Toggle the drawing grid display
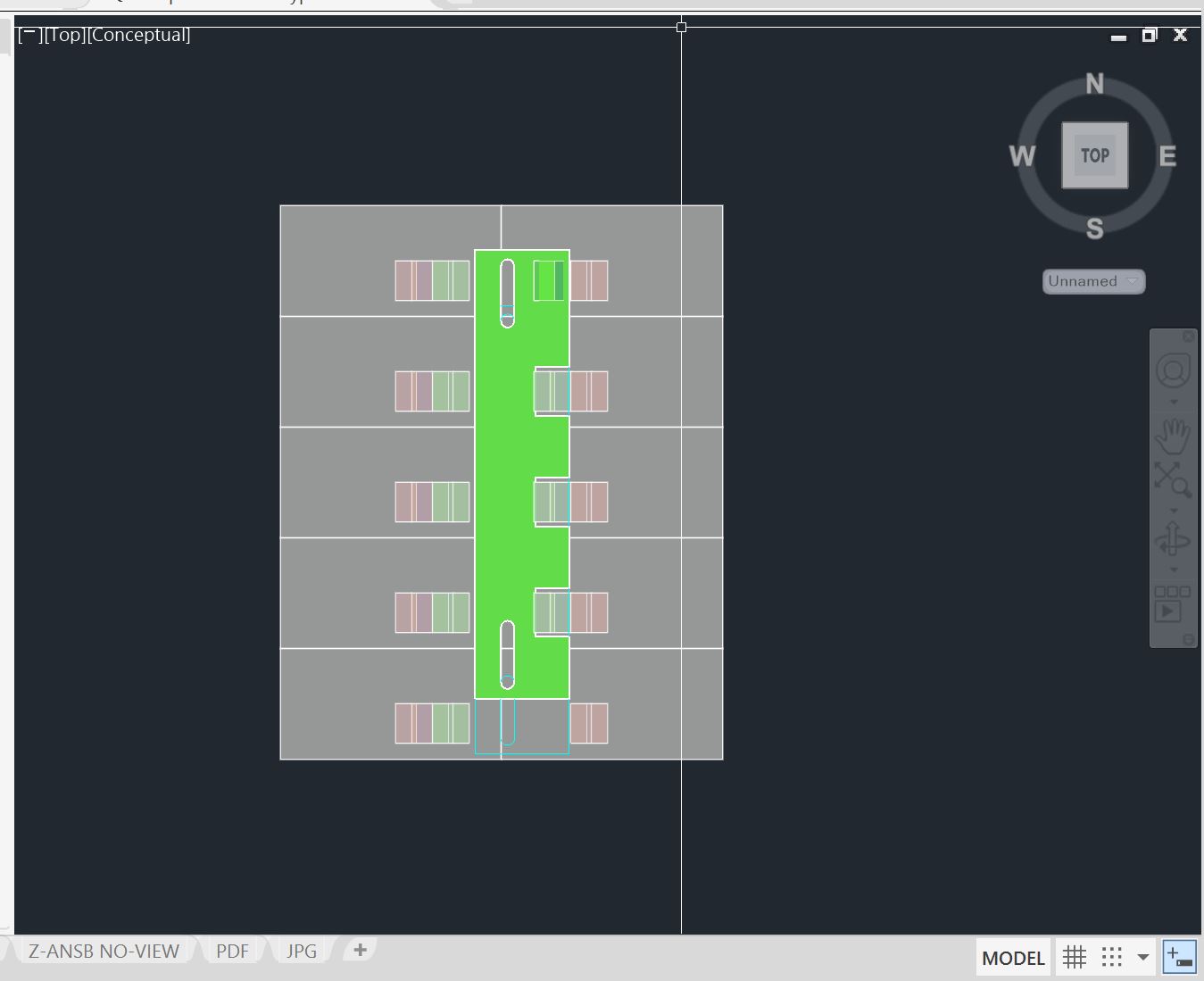The image size is (1204, 981). click(x=1075, y=958)
